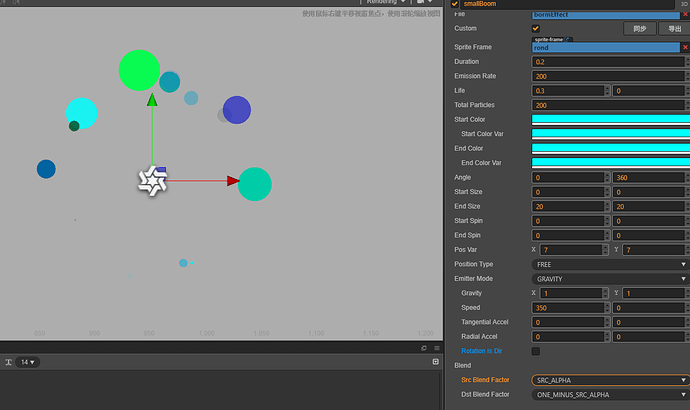Click the Emission Rate value field
The width and height of the screenshot is (690, 410).
coord(608,77)
